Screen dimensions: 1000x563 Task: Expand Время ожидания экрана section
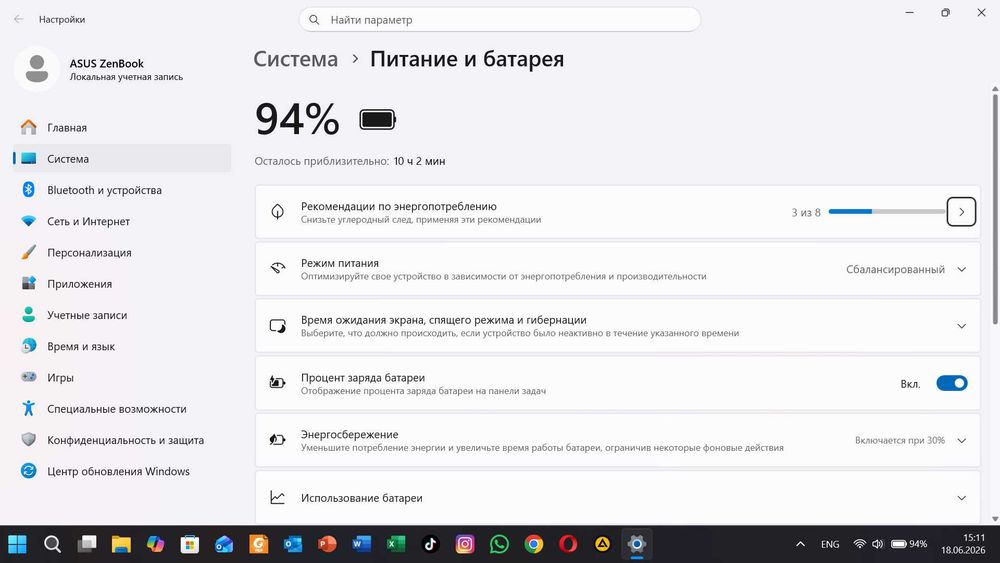coord(961,326)
